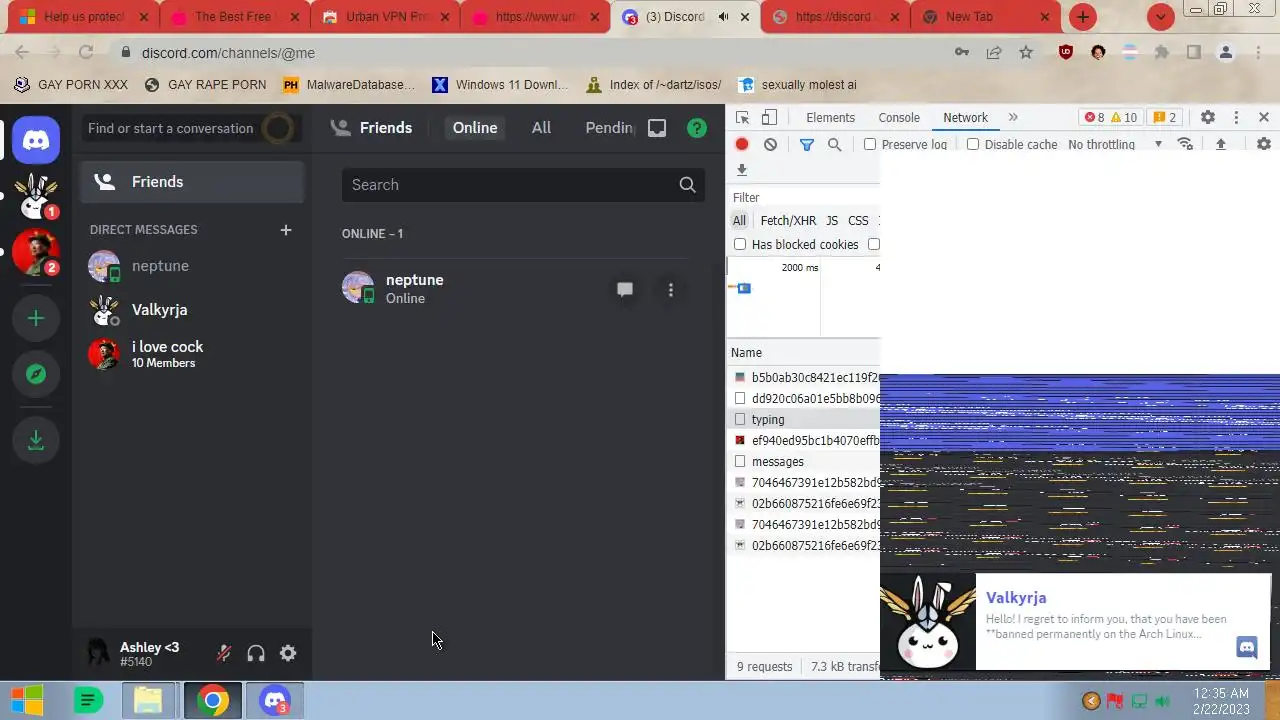Open a new tab with the plus button
The image size is (1280, 720).
(1083, 17)
